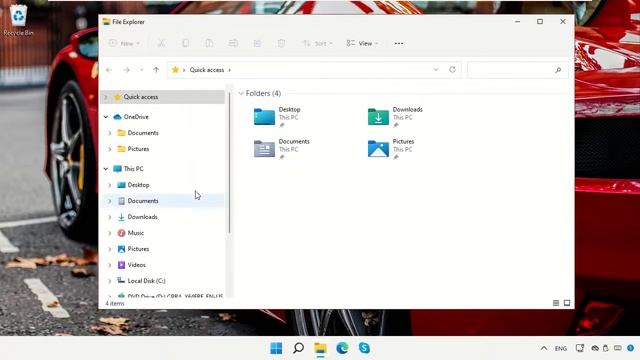The width and height of the screenshot is (640, 360).
Task: Collapse the Folders (4) group
Action: (241, 93)
